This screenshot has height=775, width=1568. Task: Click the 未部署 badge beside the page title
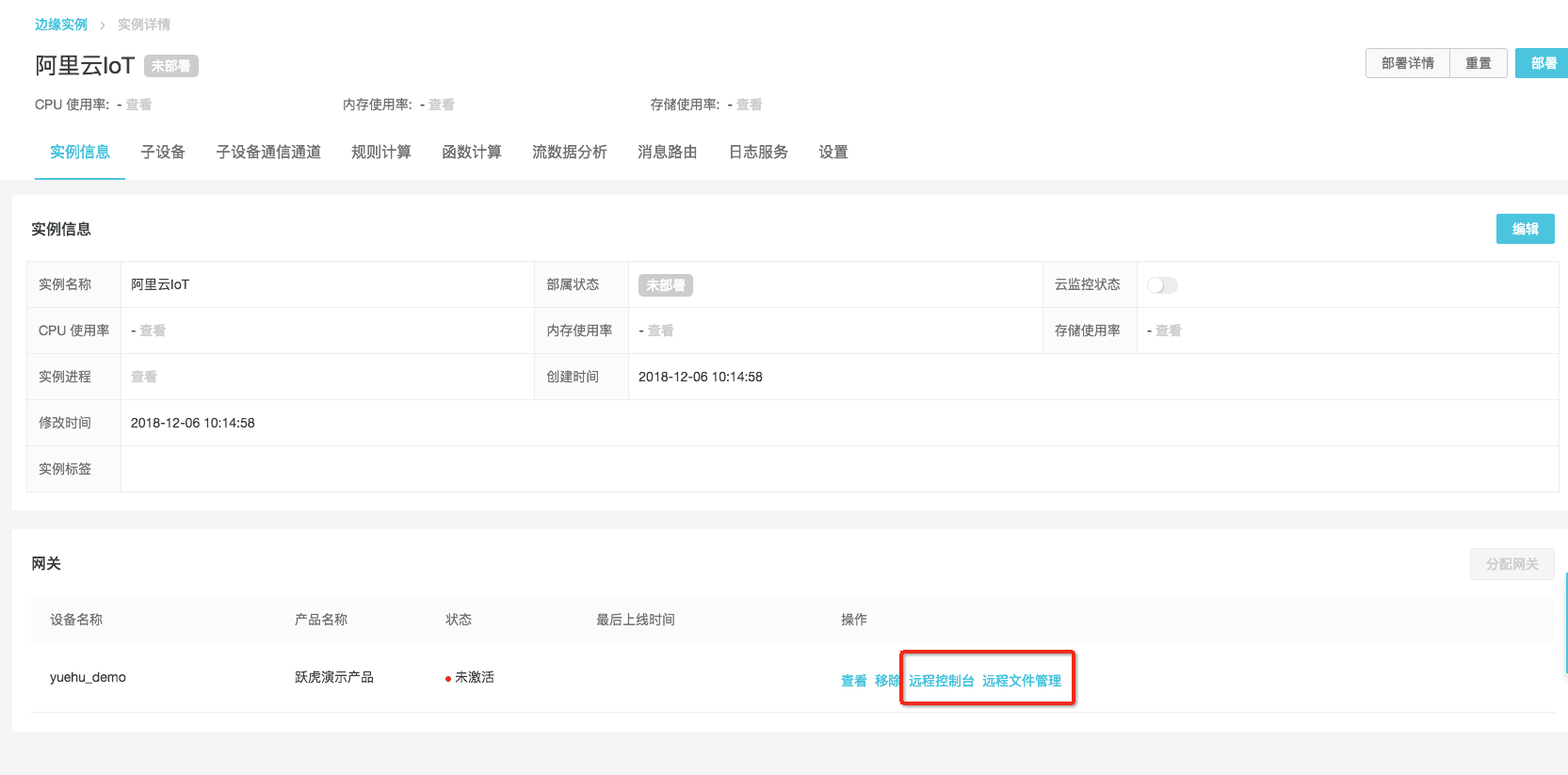pos(171,66)
